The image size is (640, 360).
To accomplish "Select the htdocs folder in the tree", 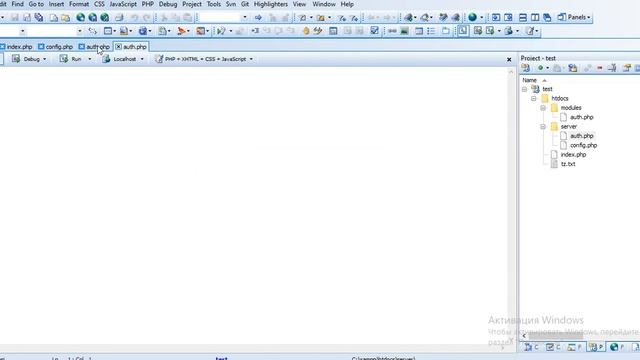I will click(560, 98).
